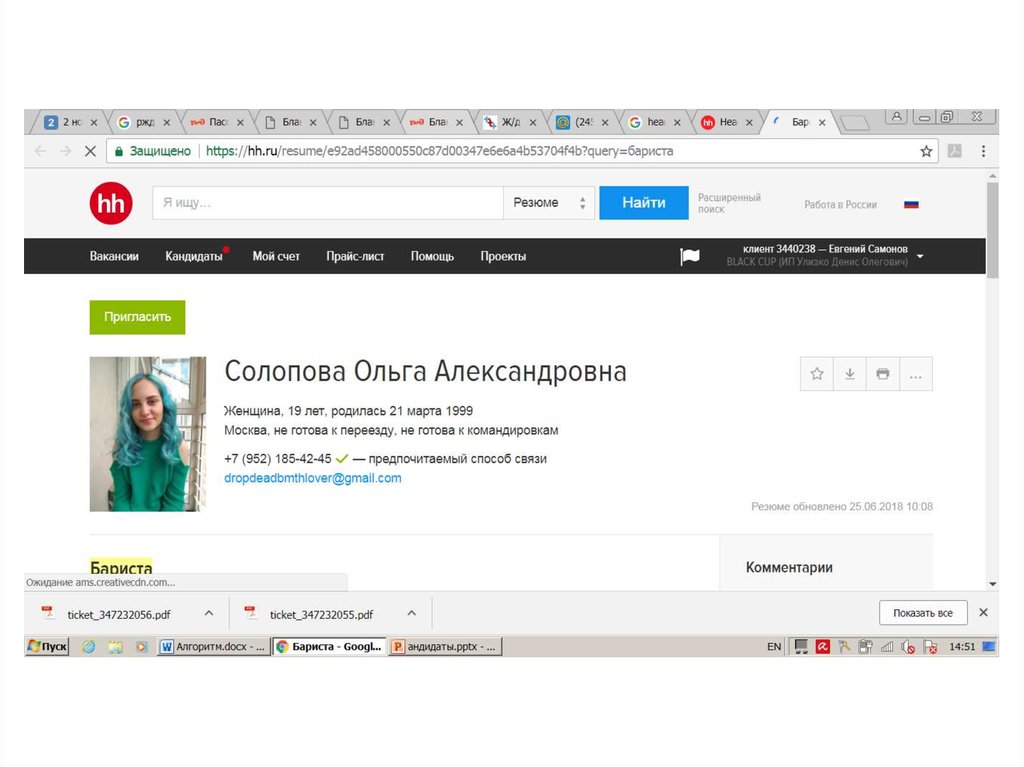This screenshot has height=767, width=1024.
Task: Open Chrome three-dot menu
Action: (x=983, y=151)
